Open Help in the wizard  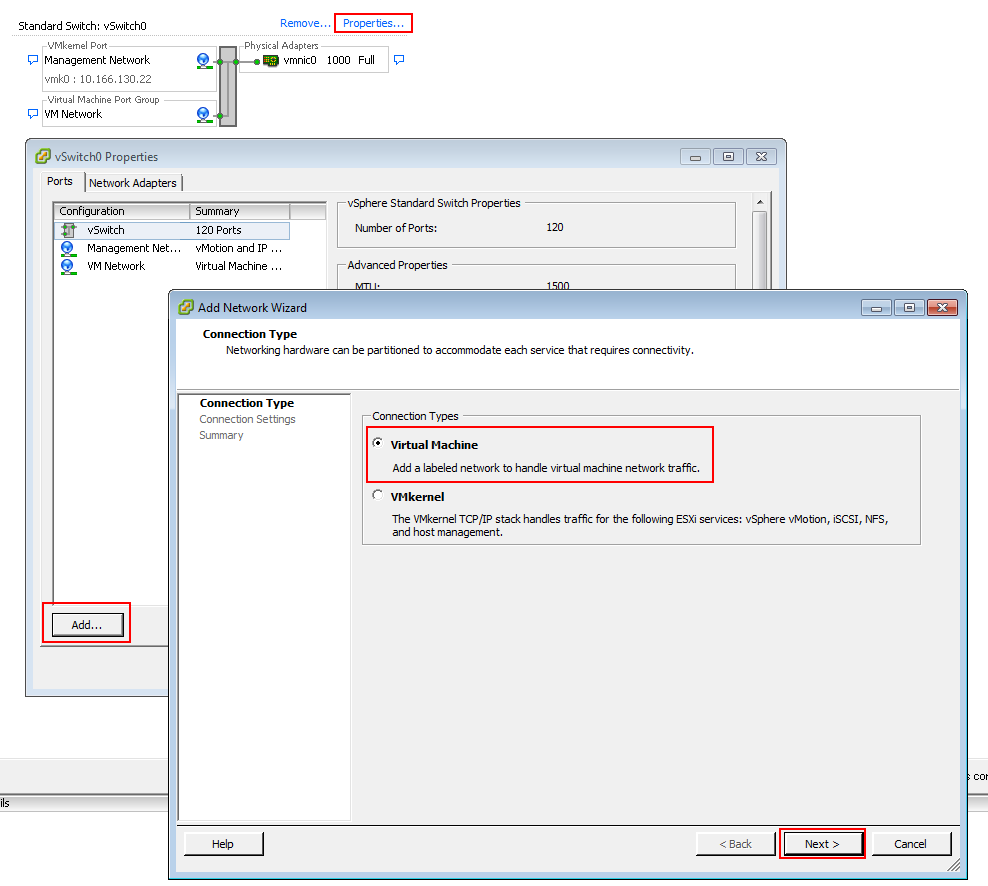(x=223, y=844)
